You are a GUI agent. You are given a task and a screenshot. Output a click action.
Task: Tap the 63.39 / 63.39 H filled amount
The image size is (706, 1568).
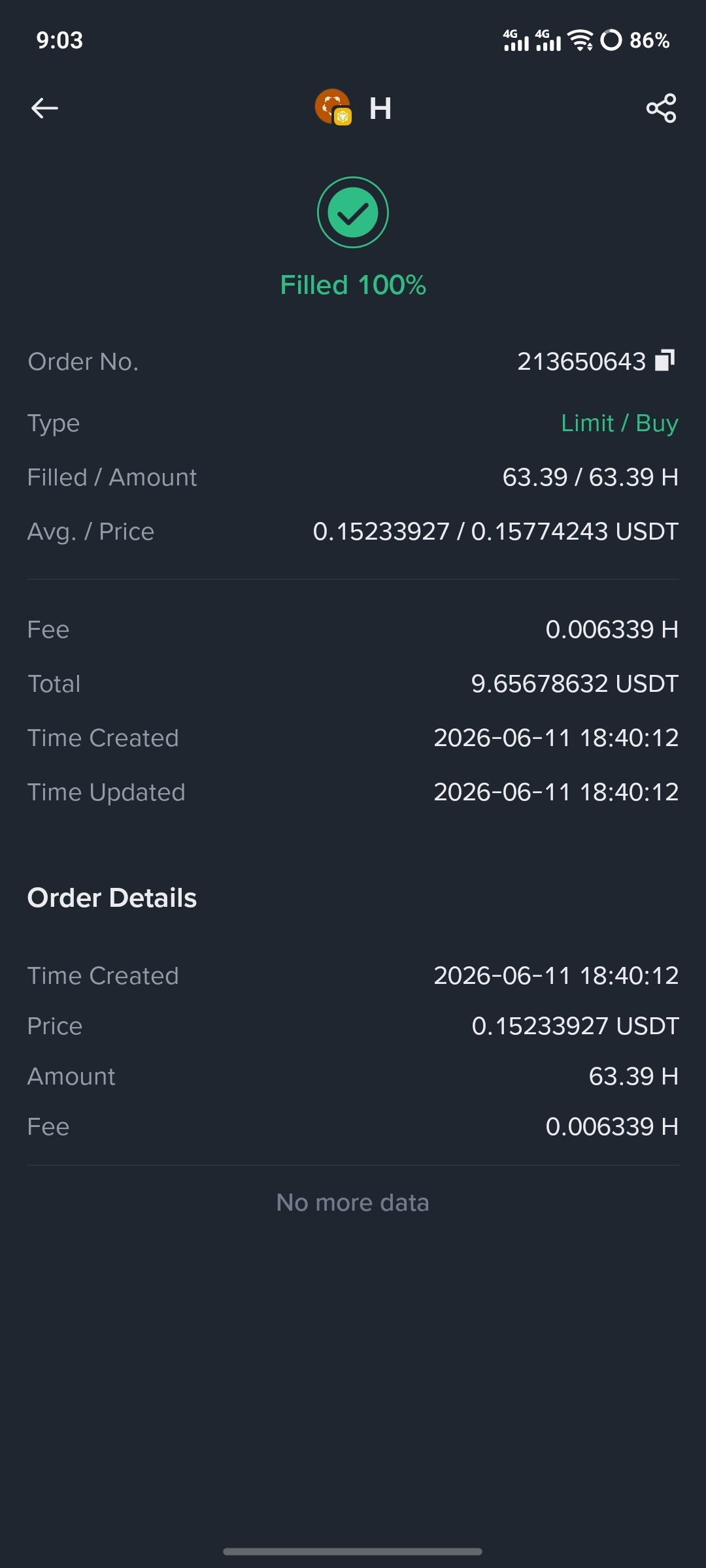pyautogui.click(x=590, y=478)
